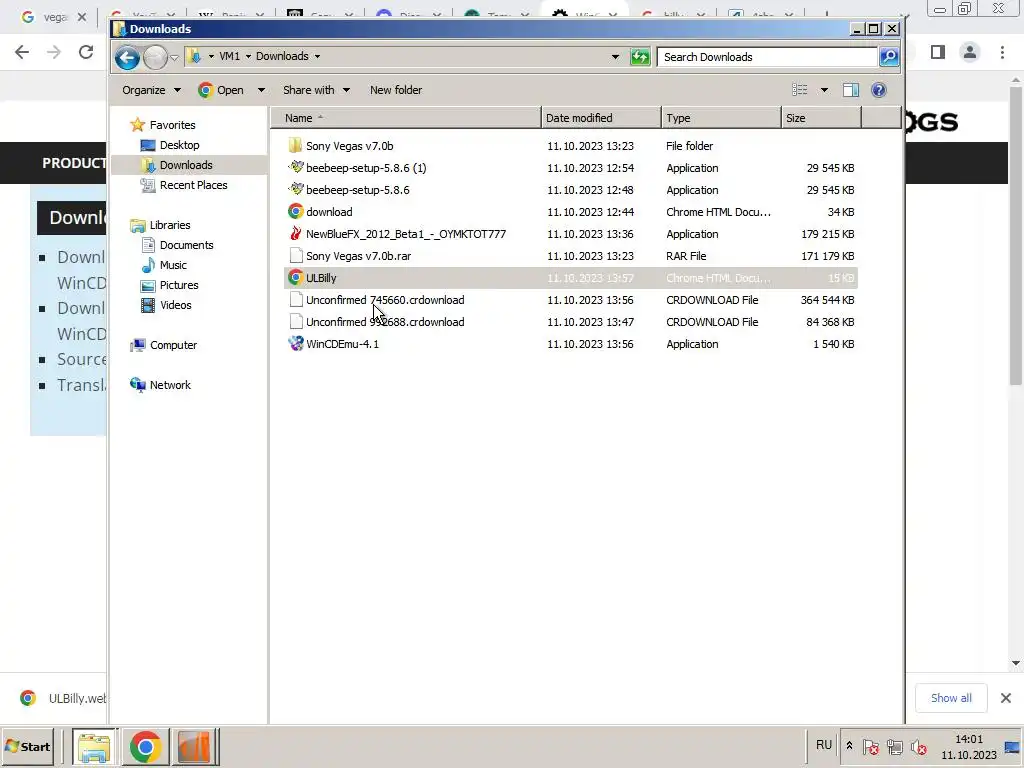Screen dimensions: 1024x768
Task: Expand the arrow after Downloads breadcrumb
Action: click(317, 56)
